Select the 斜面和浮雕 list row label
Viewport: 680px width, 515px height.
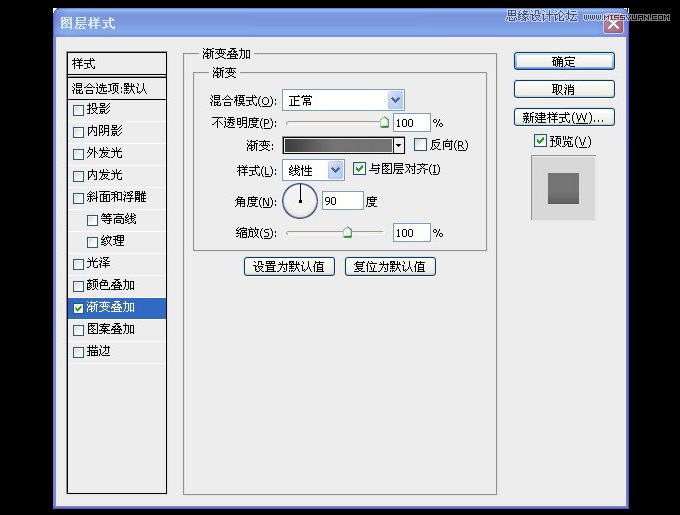coord(117,197)
